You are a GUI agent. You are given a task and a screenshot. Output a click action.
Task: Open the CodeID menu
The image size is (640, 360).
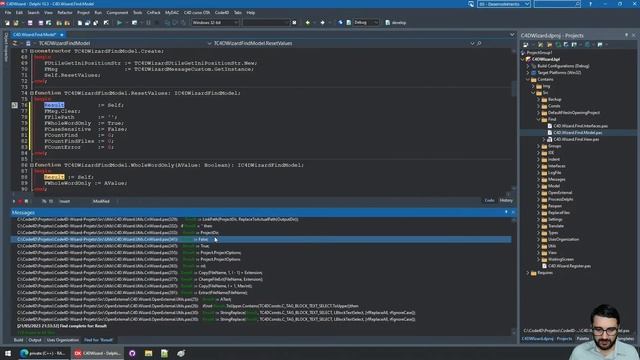[x=222, y=13]
